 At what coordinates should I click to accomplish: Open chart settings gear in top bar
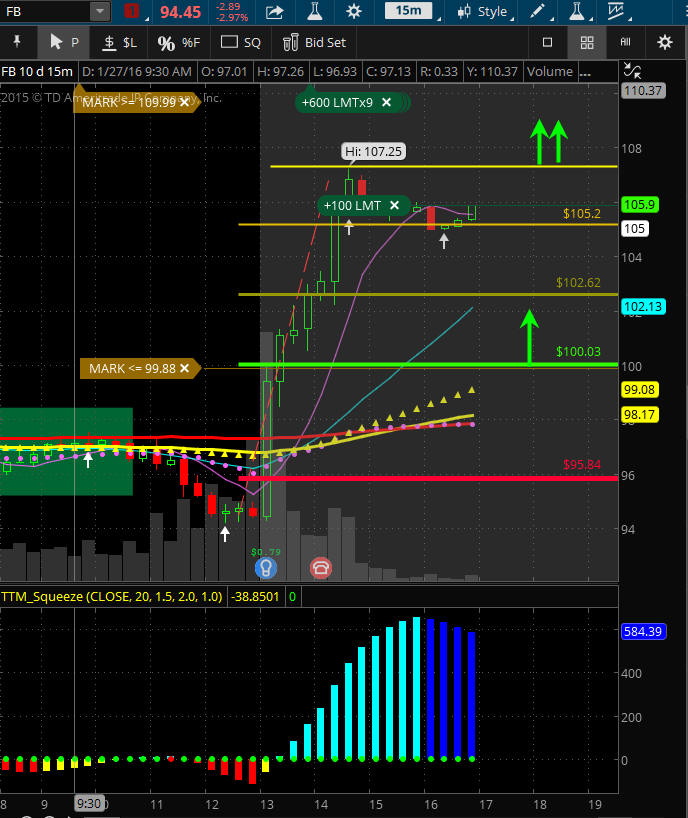pos(354,11)
